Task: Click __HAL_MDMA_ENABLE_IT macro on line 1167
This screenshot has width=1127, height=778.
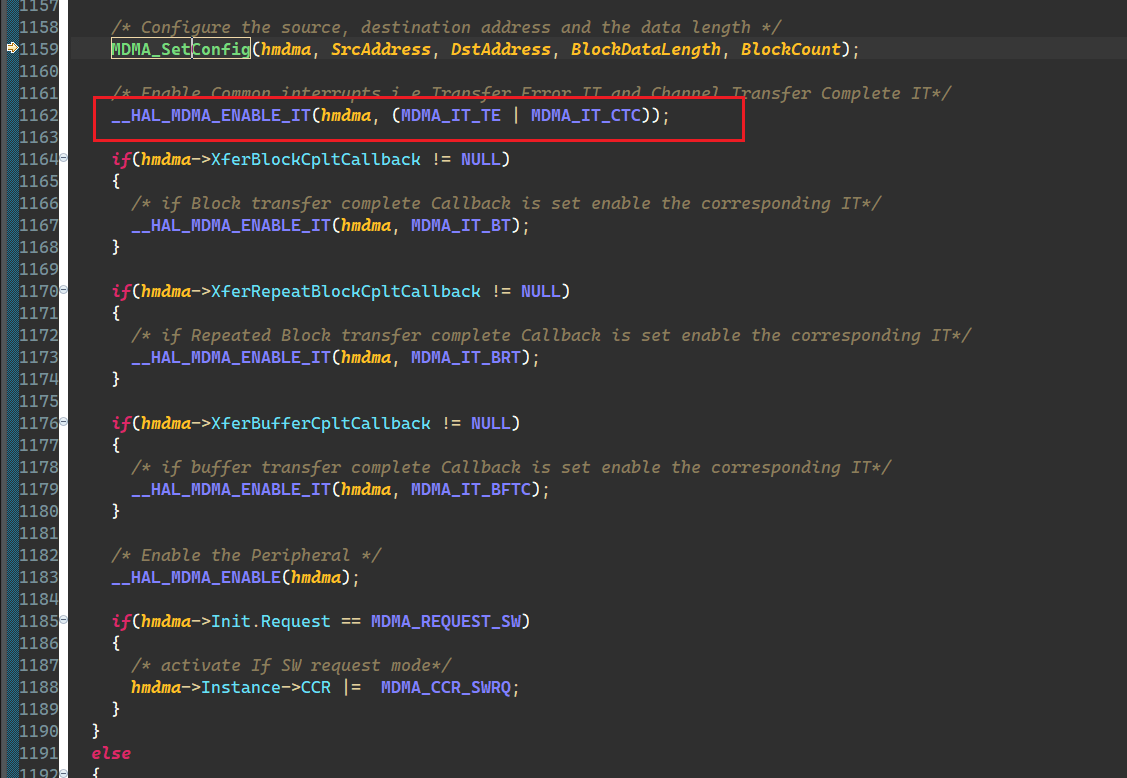Action: pyautogui.click(x=231, y=225)
